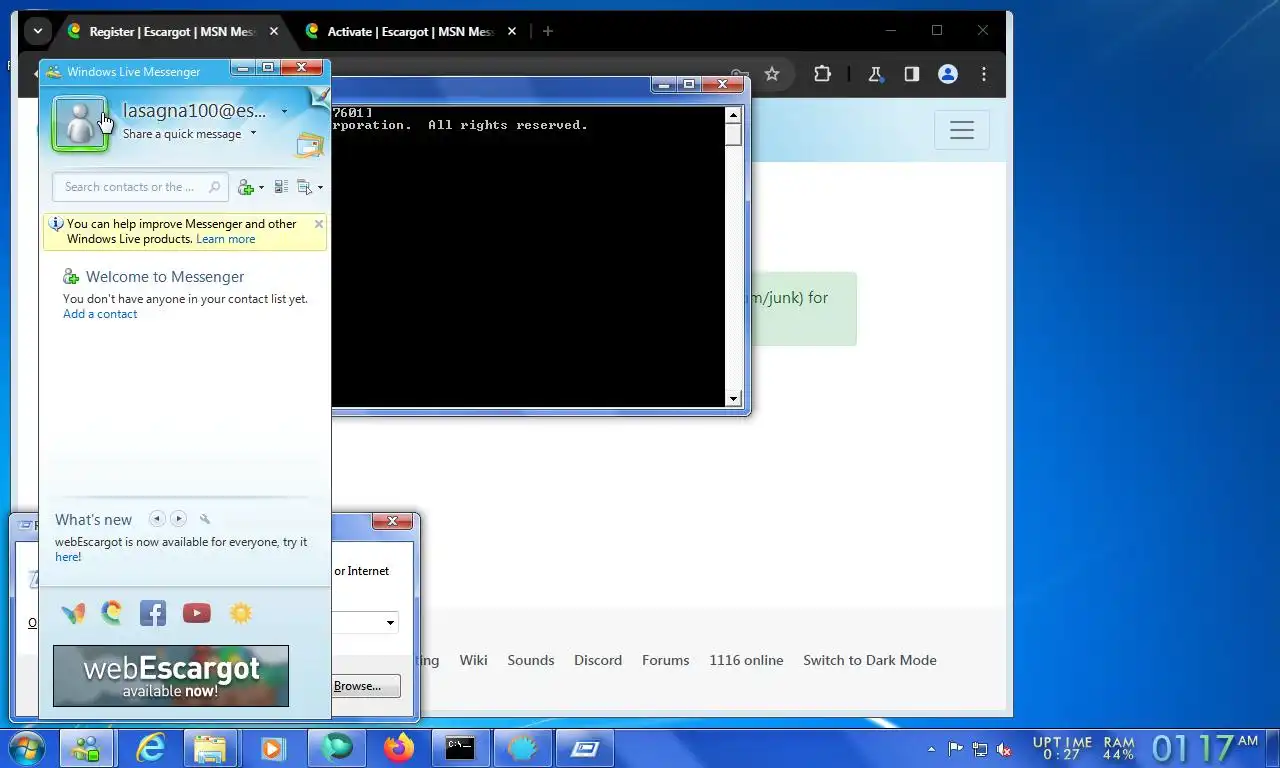Open the Wiki footer link
The width and height of the screenshot is (1280, 768).
click(x=473, y=660)
